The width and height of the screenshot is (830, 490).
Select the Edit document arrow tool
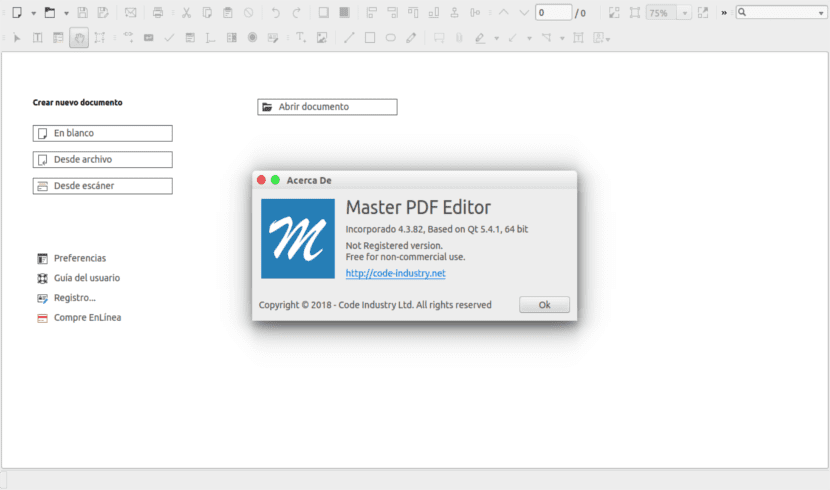point(17,38)
